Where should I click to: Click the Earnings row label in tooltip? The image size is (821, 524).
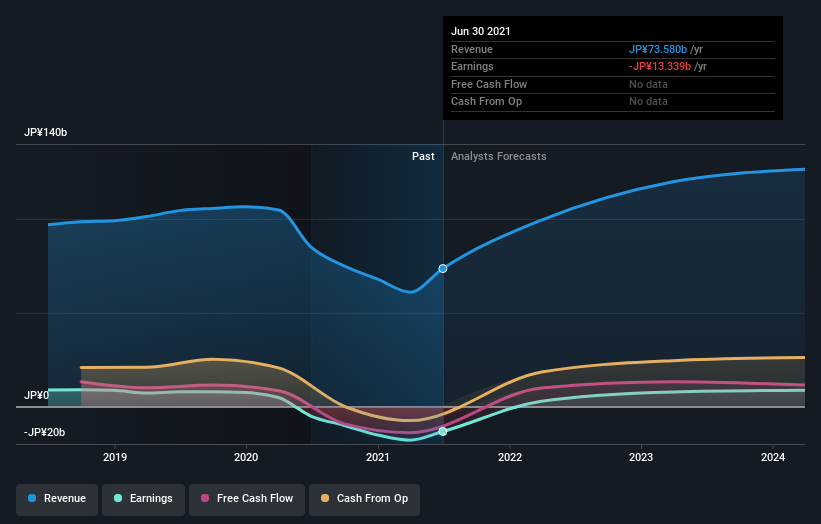click(x=472, y=66)
